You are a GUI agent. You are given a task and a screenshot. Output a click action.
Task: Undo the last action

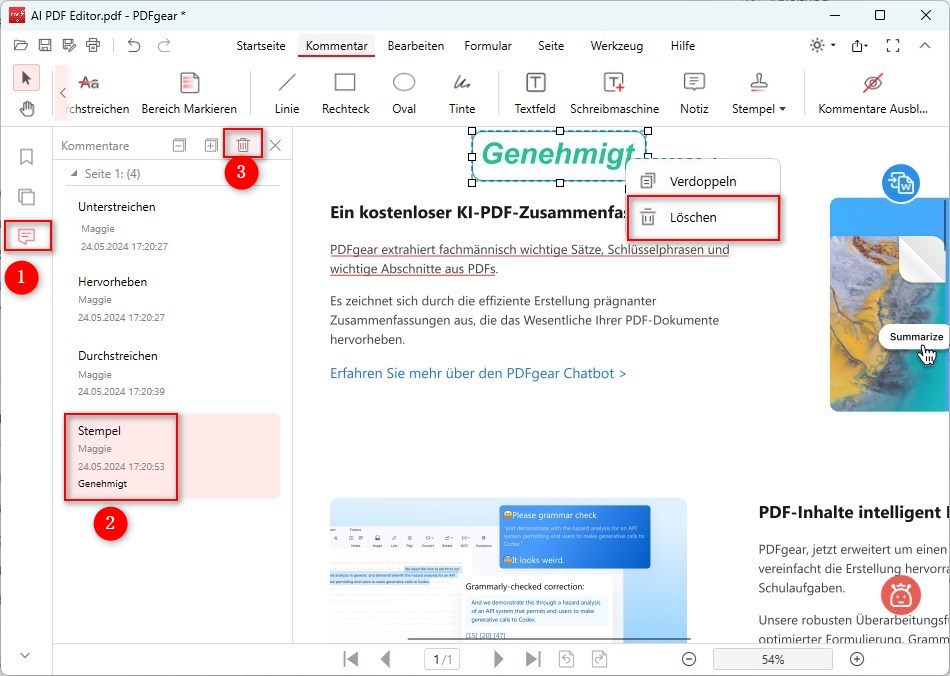click(134, 45)
